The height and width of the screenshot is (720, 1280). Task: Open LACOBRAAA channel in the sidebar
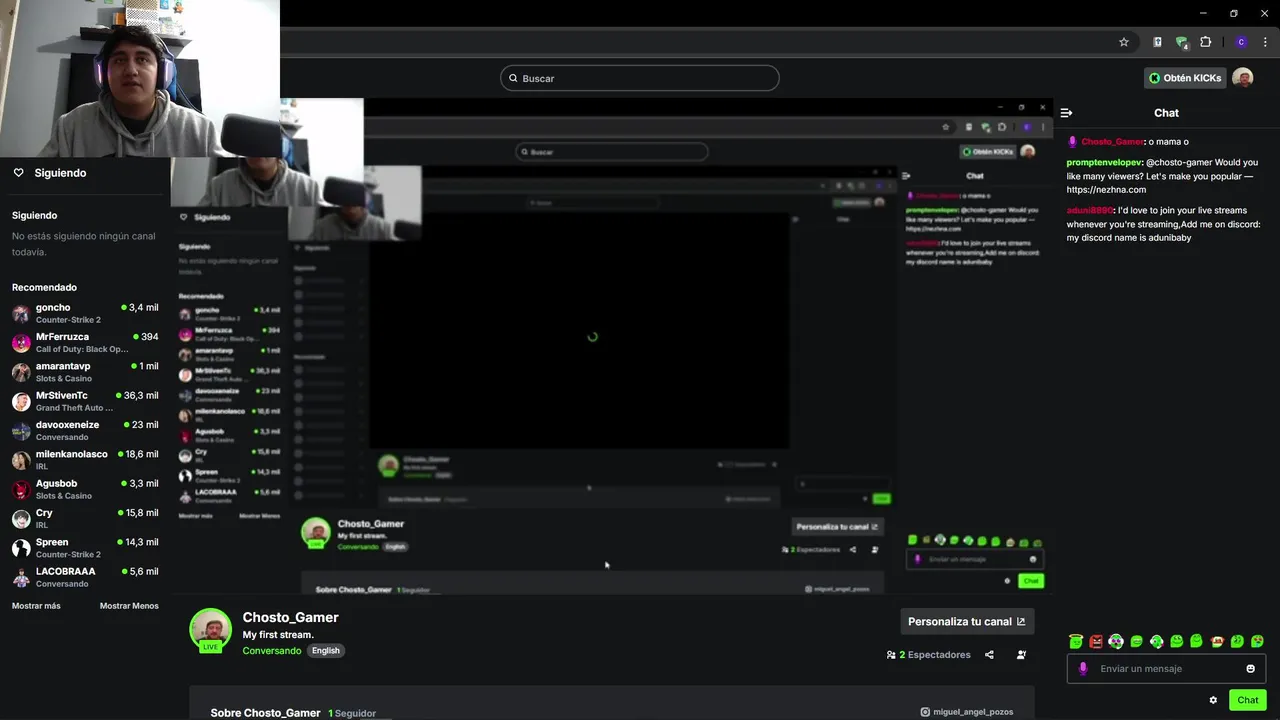(85, 577)
